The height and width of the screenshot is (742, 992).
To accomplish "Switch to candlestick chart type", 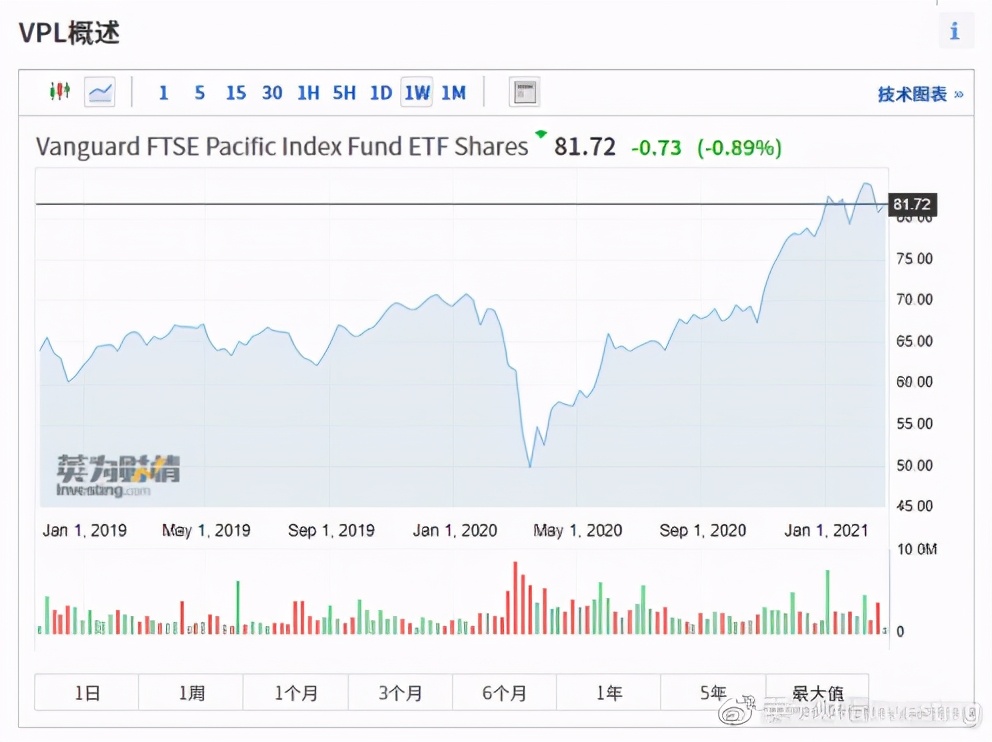I will click(x=60, y=92).
